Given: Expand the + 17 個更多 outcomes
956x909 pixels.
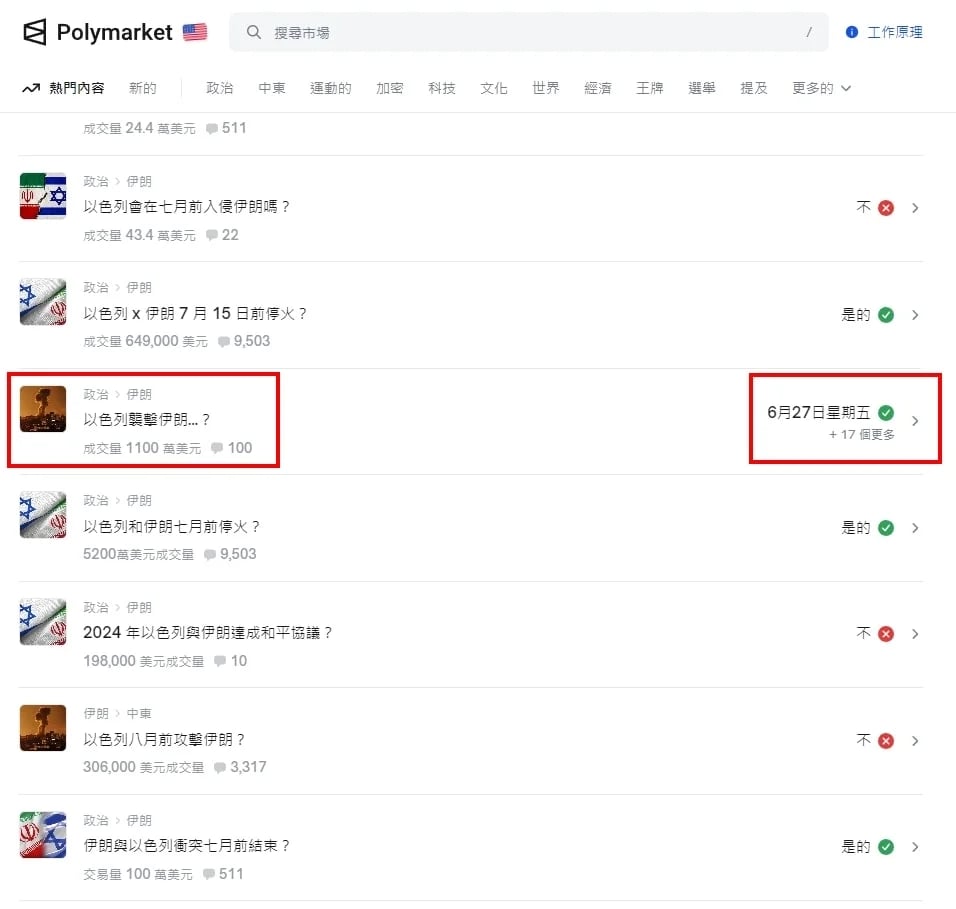Looking at the screenshot, I should pyautogui.click(x=861, y=435).
